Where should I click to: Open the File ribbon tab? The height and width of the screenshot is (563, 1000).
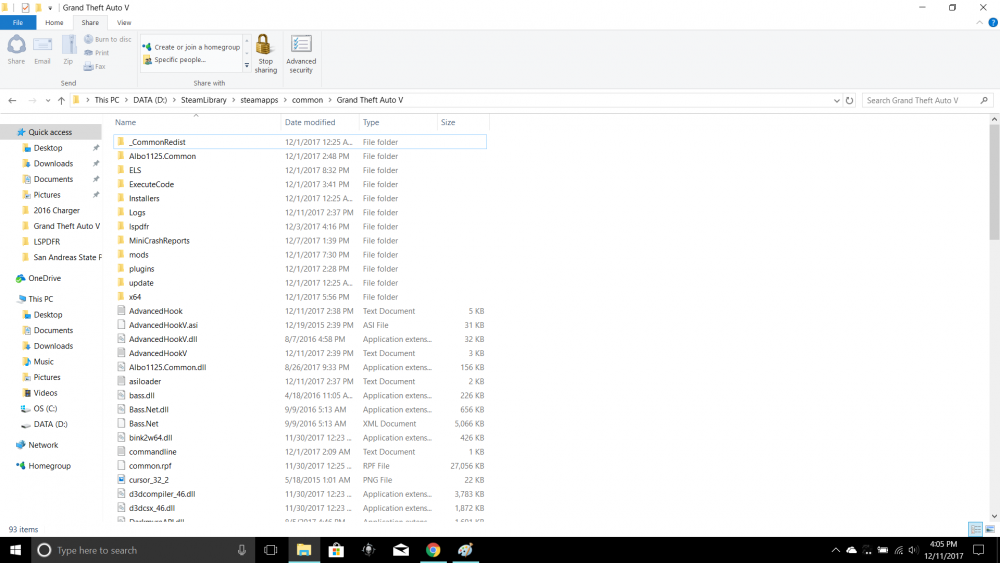coord(18,22)
